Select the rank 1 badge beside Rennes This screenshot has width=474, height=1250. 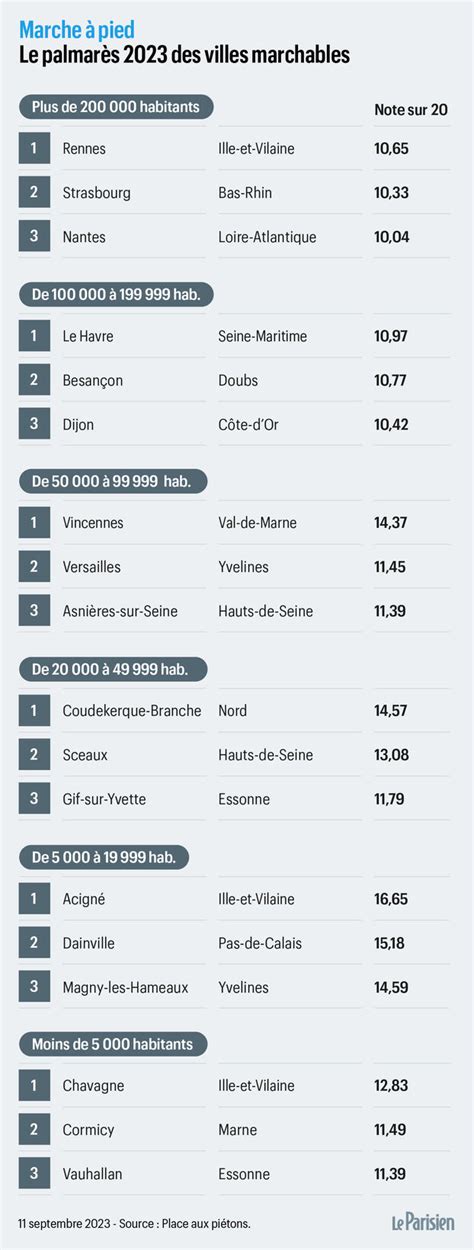point(34,148)
